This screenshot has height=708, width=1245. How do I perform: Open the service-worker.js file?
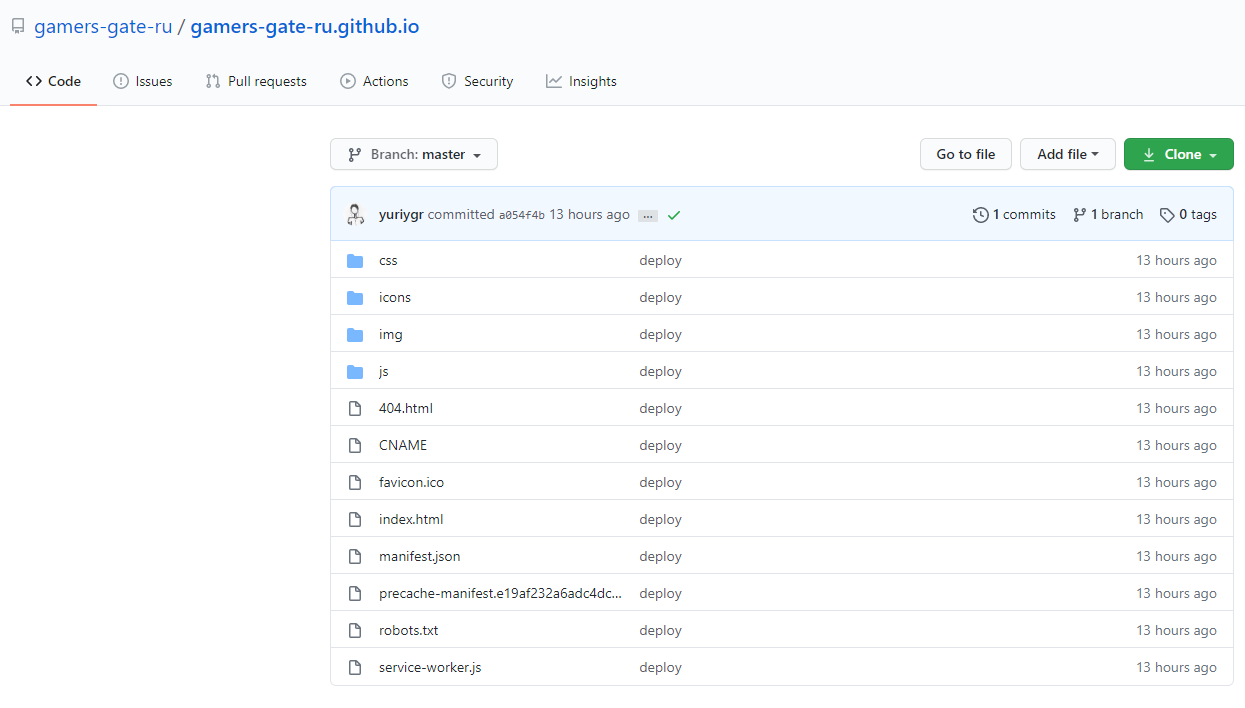430,668
